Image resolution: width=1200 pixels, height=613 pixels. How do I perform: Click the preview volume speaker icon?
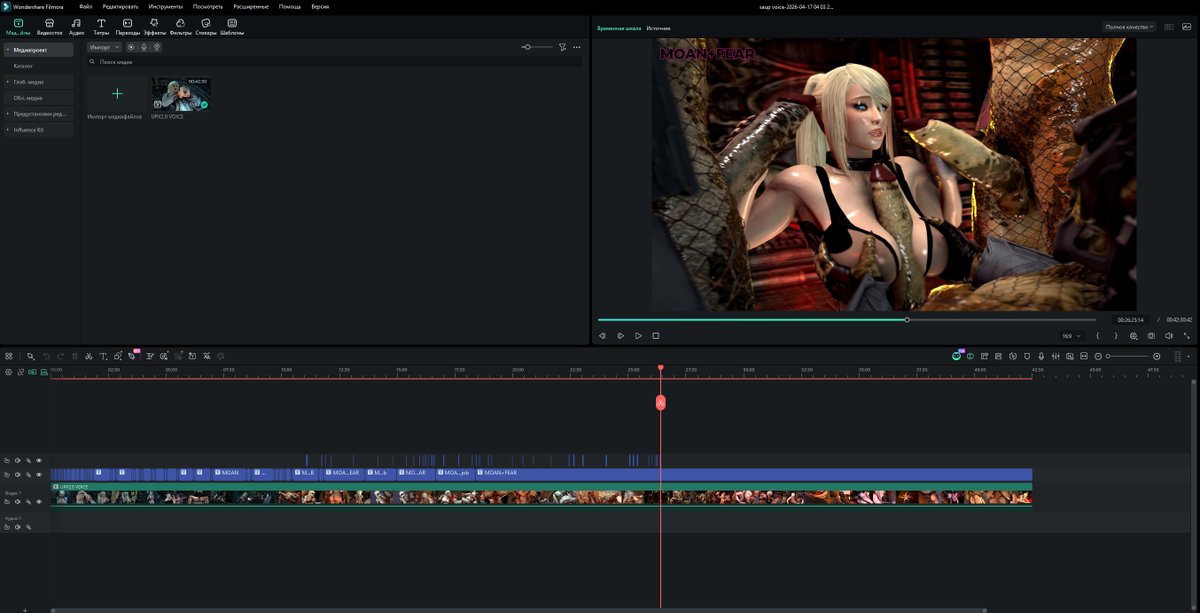click(1169, 336)
